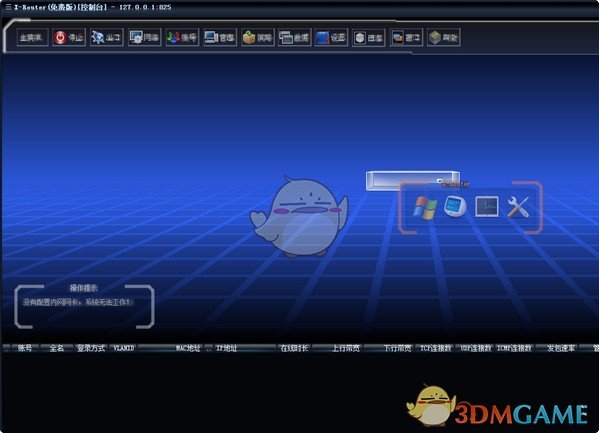Image resolution: width=599 pixels, height=433 pixels.
Task: Click the waveform monitor screen icon
Action: (x=486, y=207)
